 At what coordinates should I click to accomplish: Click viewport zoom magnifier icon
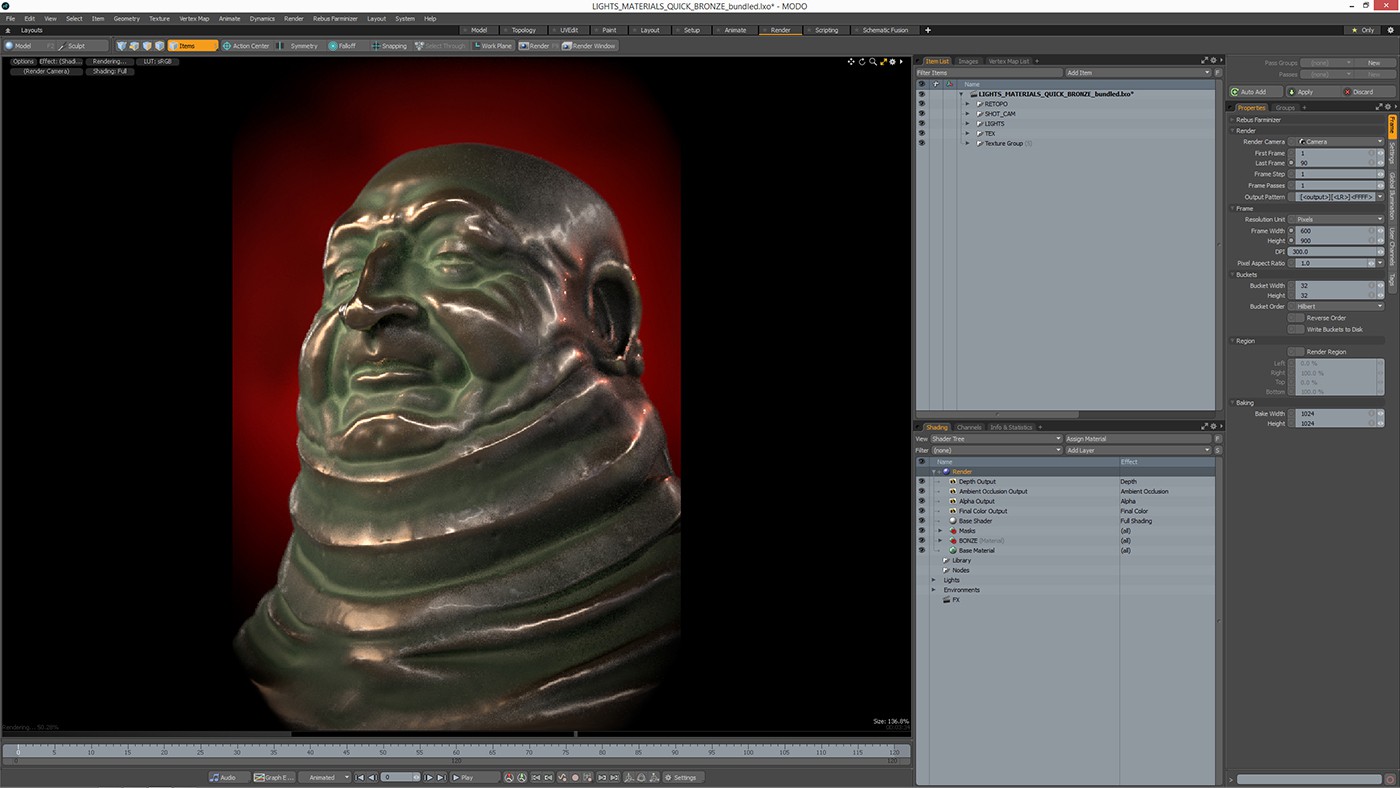[x=873, y=62]
